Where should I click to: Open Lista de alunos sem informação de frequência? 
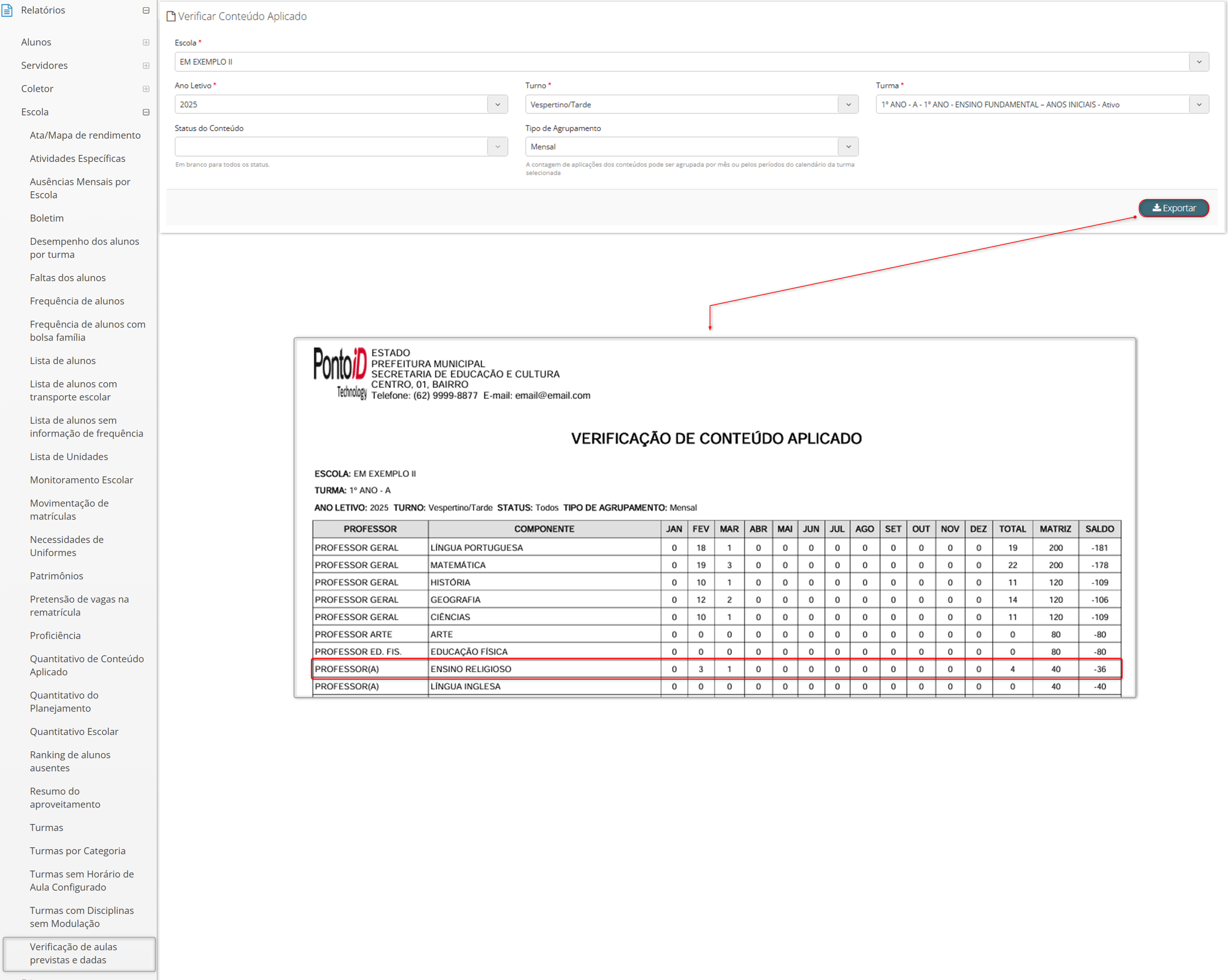coord(87,427)
